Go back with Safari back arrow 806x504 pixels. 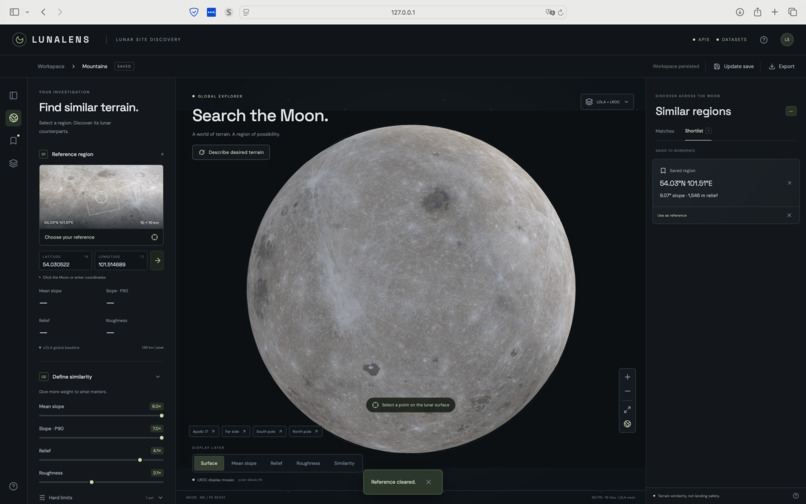click(43, 12)
